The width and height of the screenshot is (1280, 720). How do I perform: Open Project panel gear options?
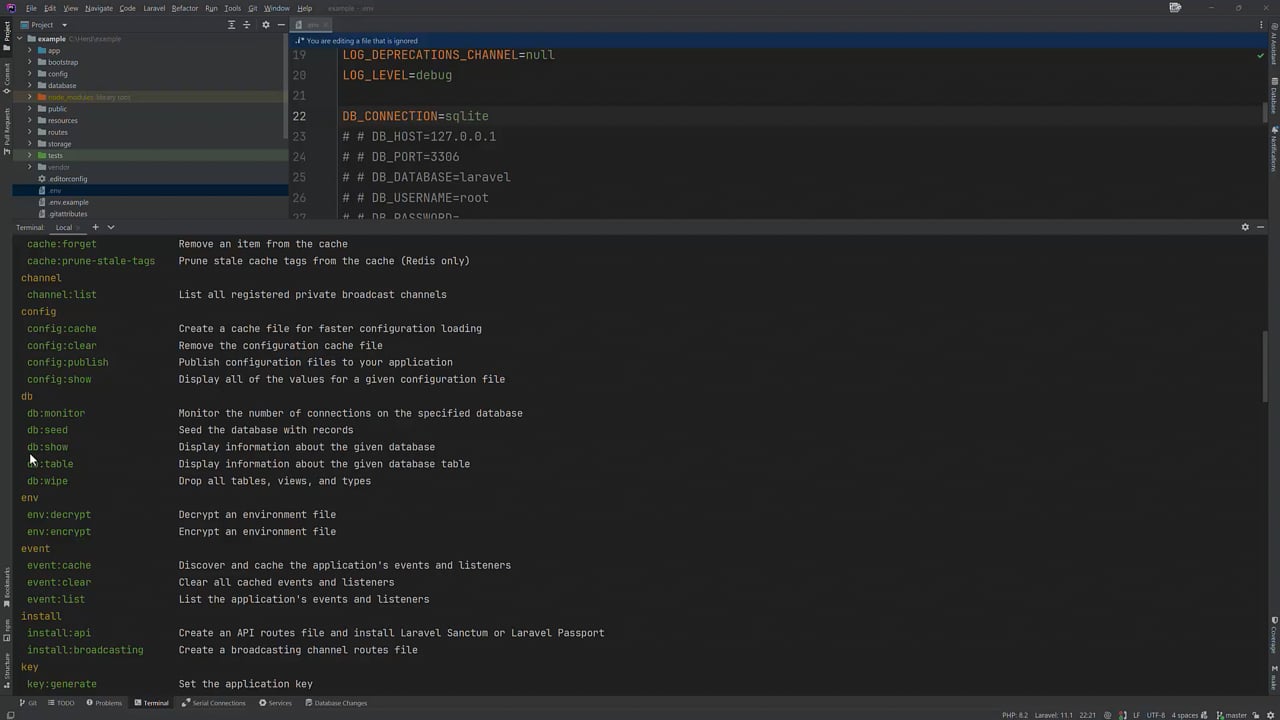click(x=265, y=25)
